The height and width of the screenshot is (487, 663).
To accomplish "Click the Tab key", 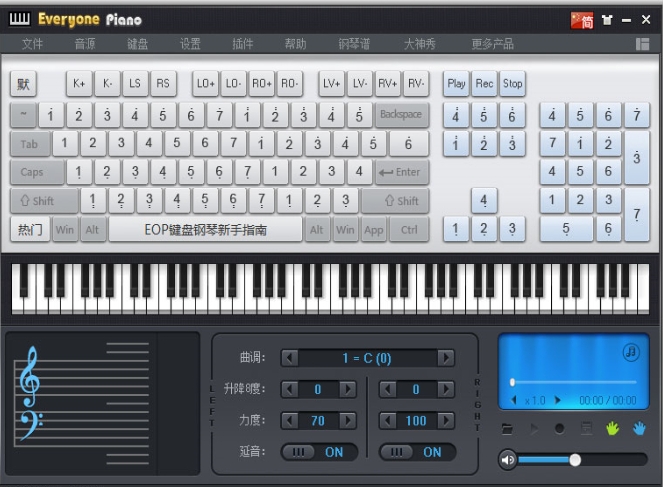I will (x=30, y=144).
